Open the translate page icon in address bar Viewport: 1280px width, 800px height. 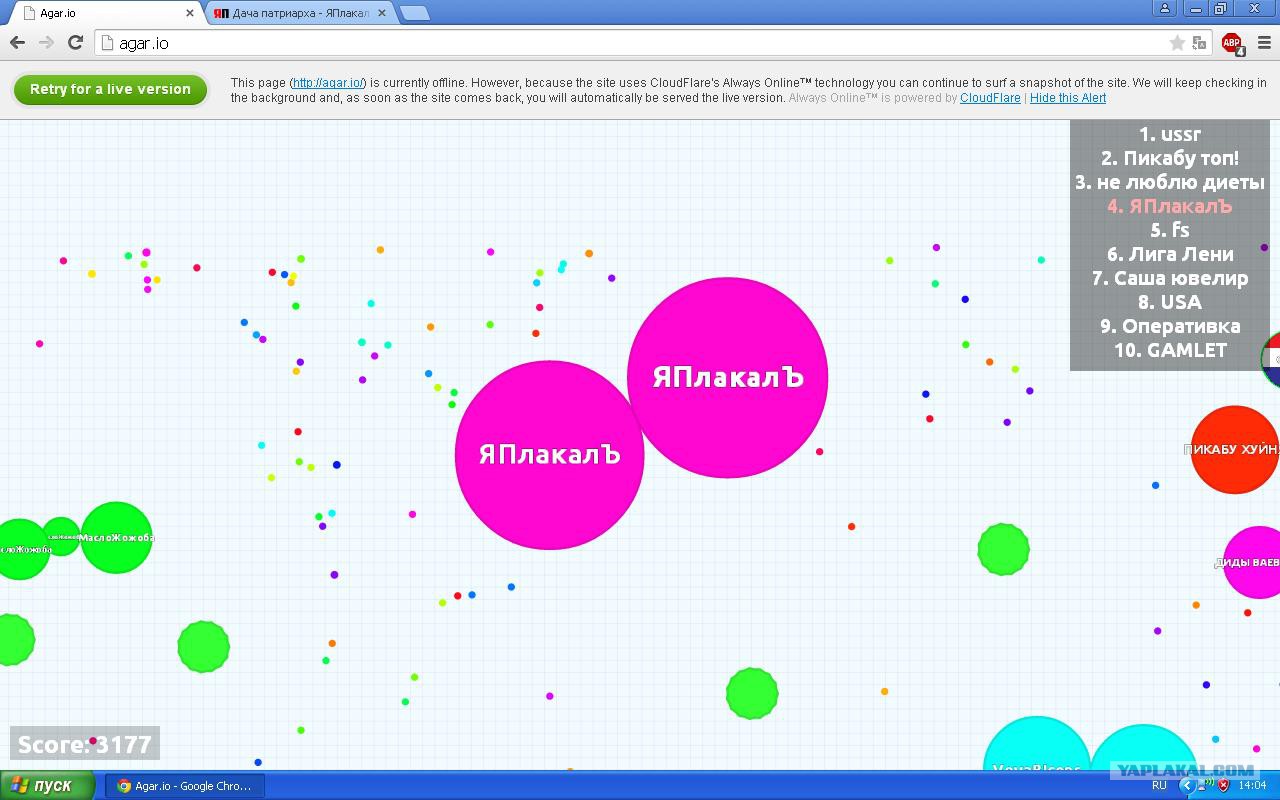(1199, 43)
